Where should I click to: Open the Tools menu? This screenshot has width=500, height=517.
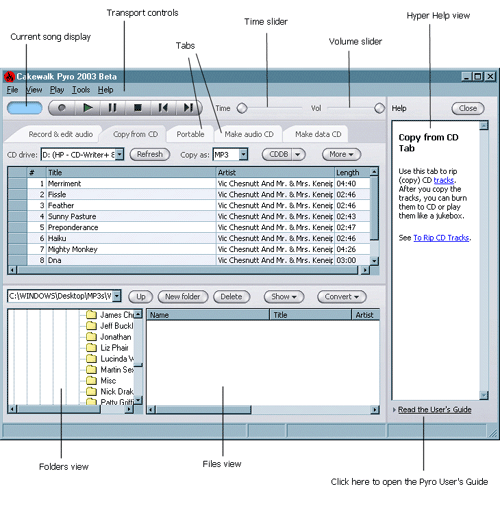(x=81, y=90)
